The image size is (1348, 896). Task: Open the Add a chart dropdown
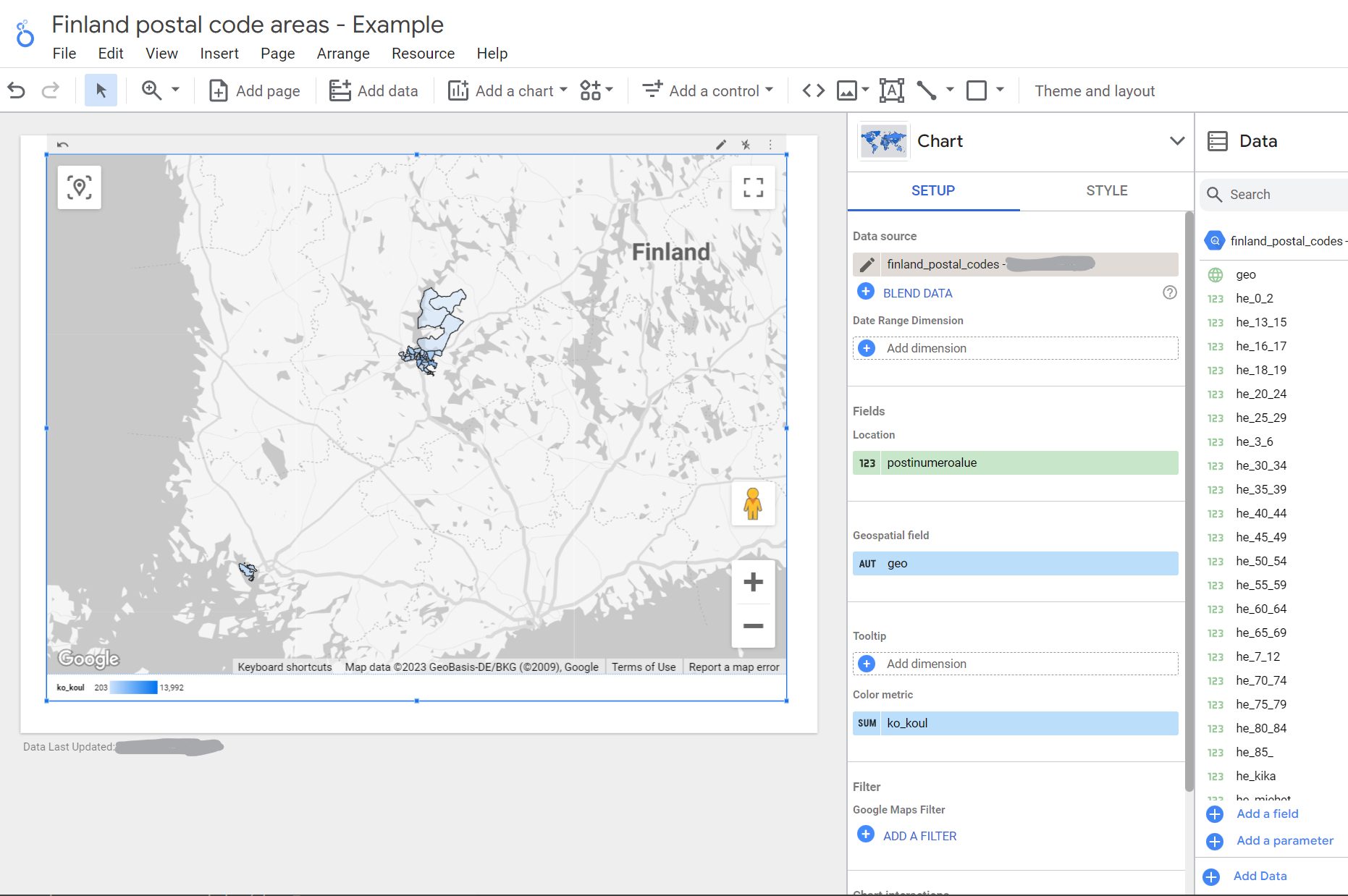pyautogui.click(x=507, y=90)
